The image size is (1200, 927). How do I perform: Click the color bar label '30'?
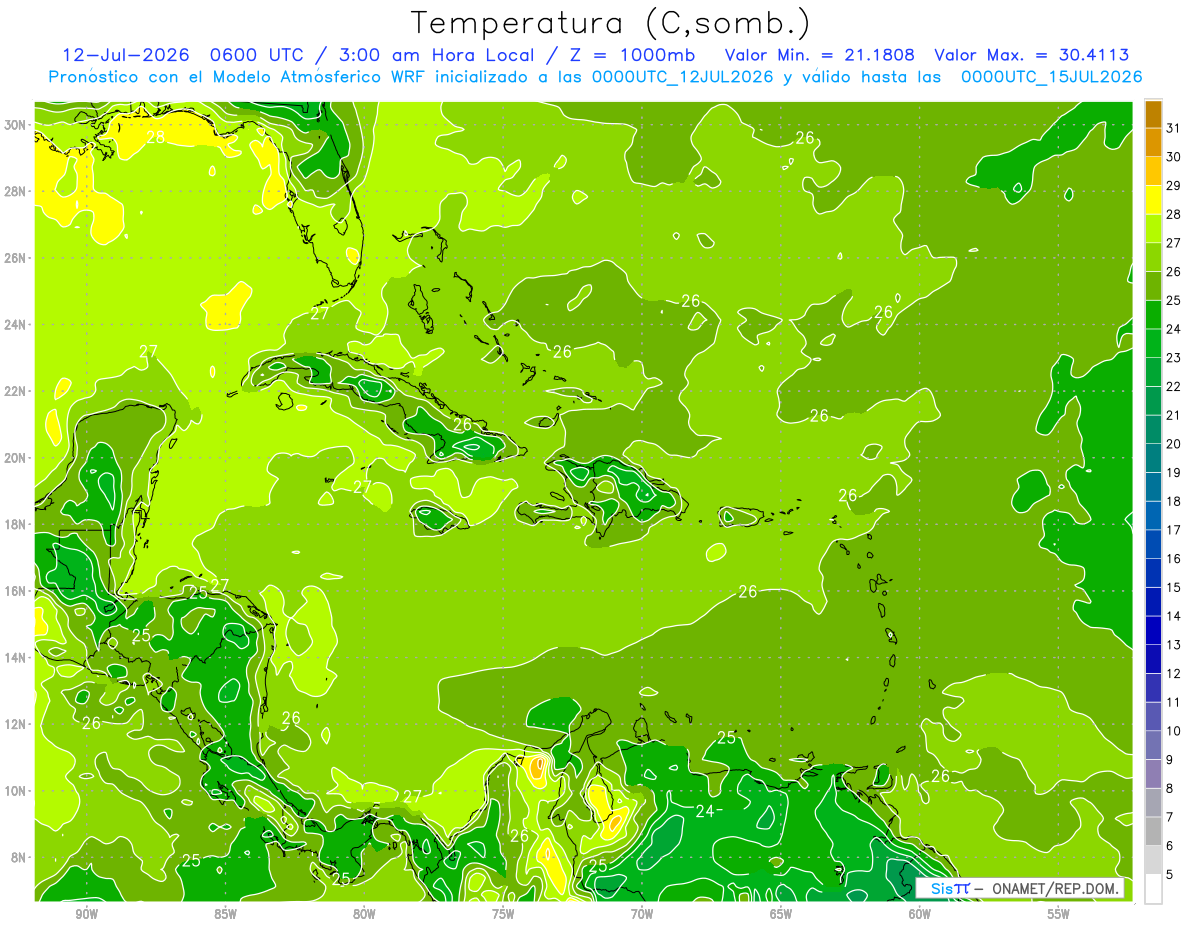(1174, 157)
